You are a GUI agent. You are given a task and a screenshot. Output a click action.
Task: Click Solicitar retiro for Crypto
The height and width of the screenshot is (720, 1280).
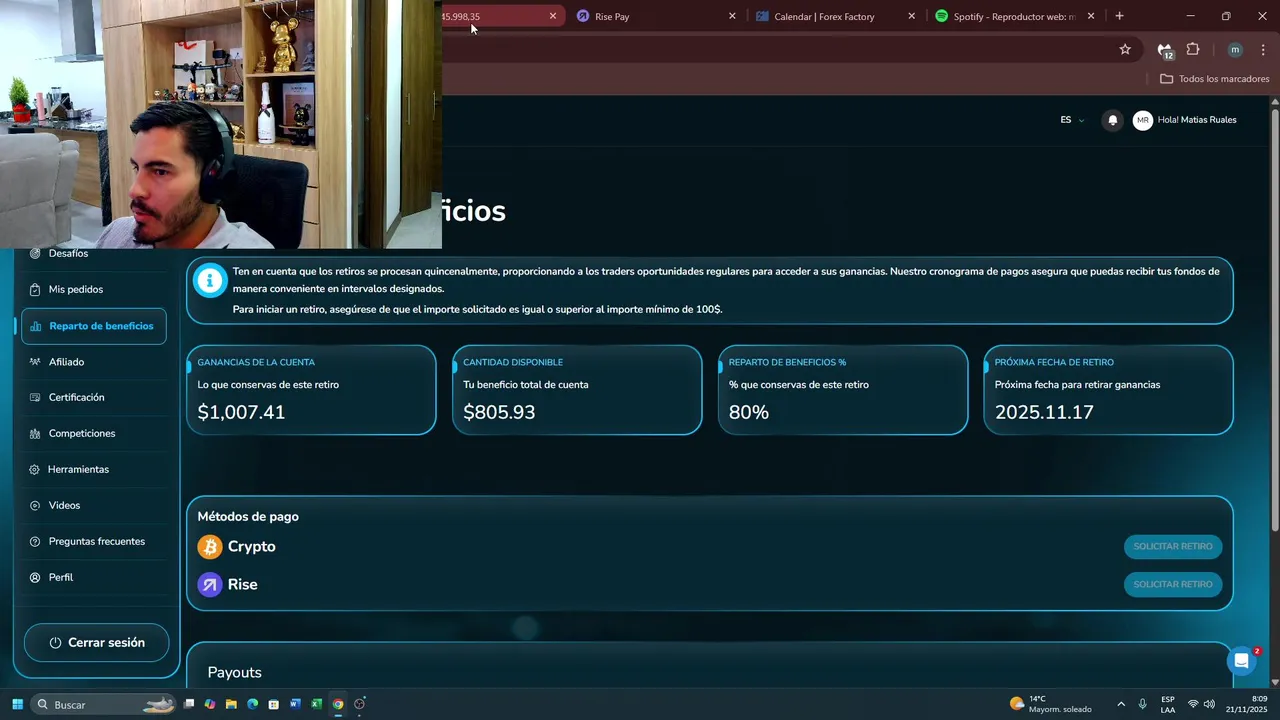(x=1173, y=546)
